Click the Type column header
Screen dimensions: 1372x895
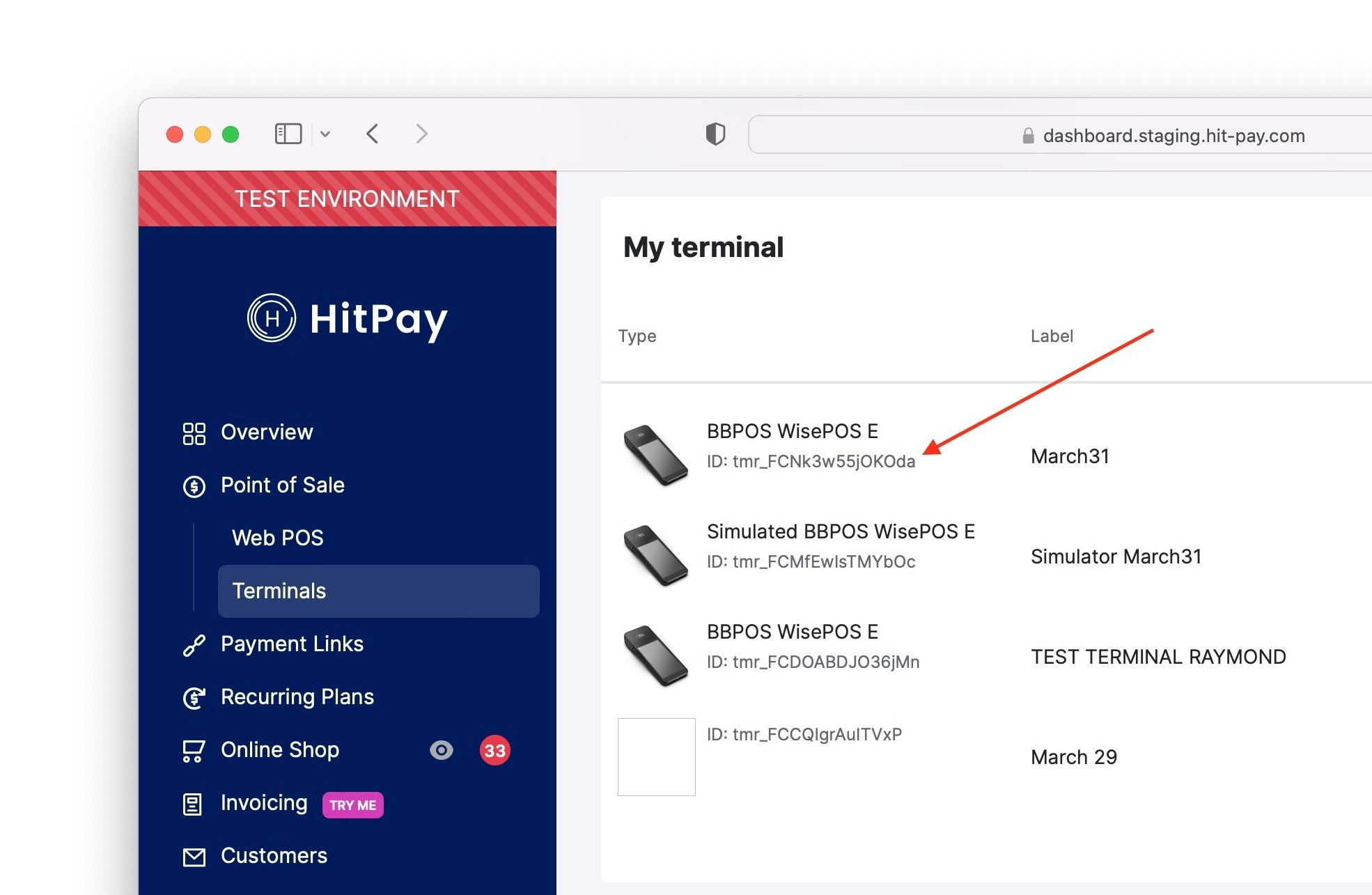[x=637, y=336]
